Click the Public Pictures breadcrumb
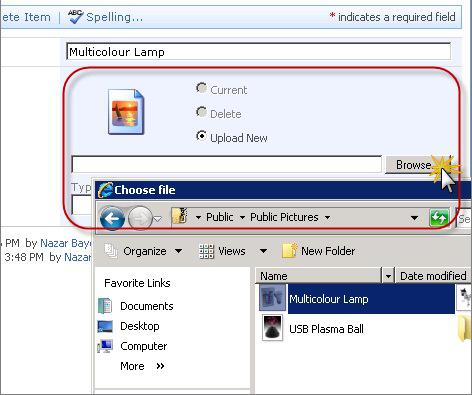The image size is (472, 395). click(x=284, y=217)
